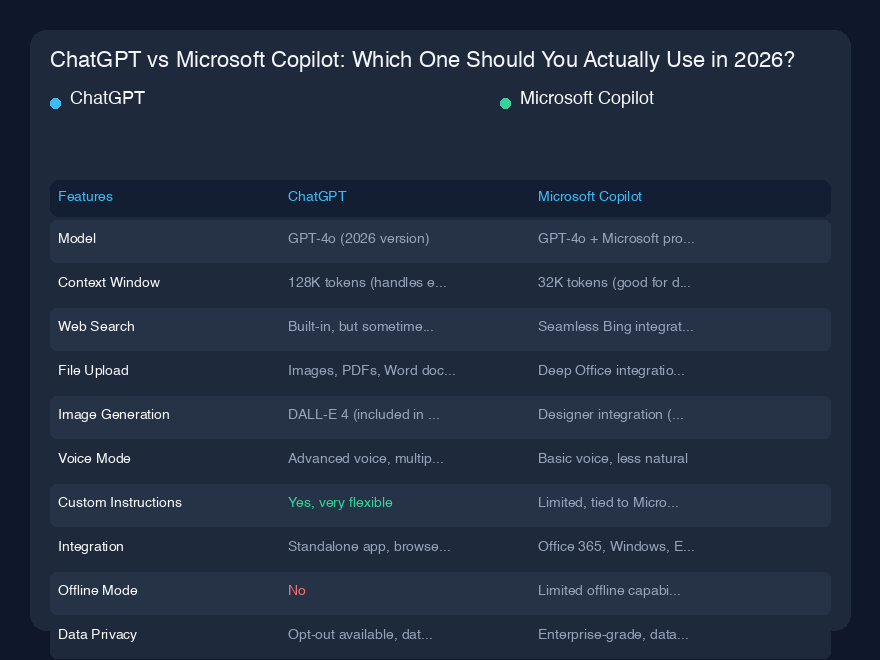Click the 'GPT-4o + Microsoft pro...' cell
The height and width of the screenshot is (660, 880).
point(616,239)
